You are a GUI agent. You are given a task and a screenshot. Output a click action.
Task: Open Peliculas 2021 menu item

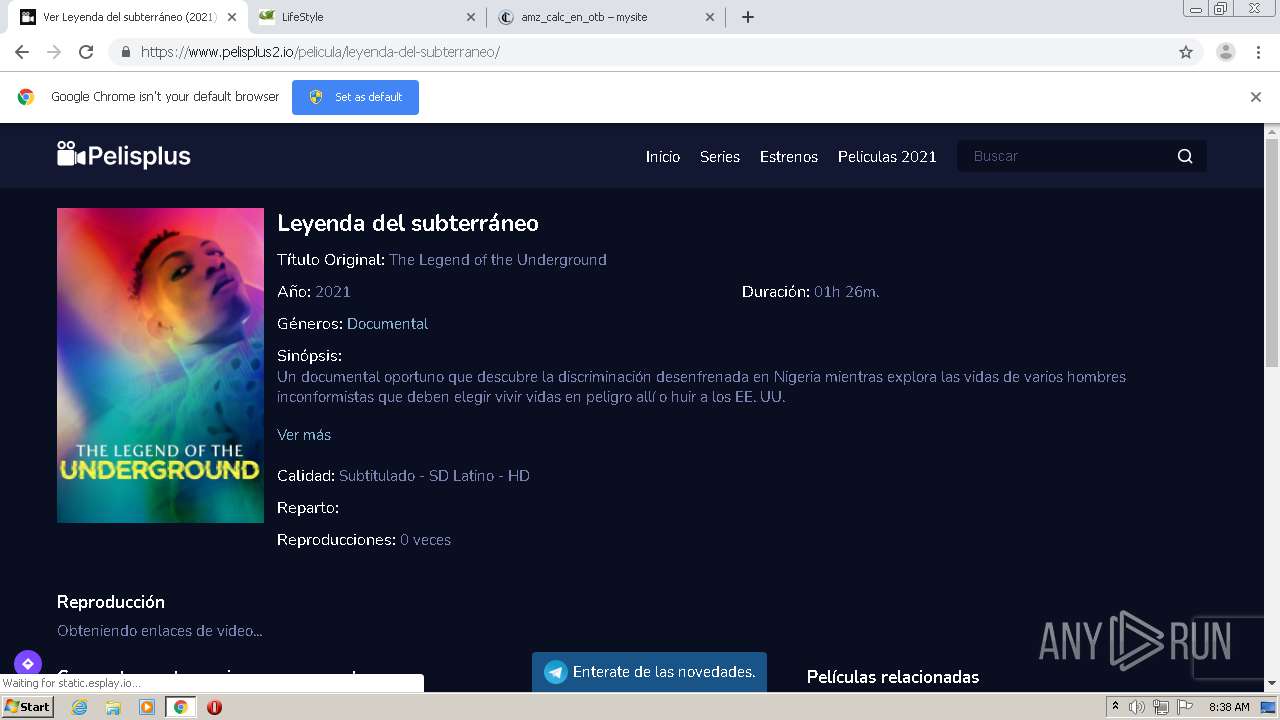coord(887,156)
